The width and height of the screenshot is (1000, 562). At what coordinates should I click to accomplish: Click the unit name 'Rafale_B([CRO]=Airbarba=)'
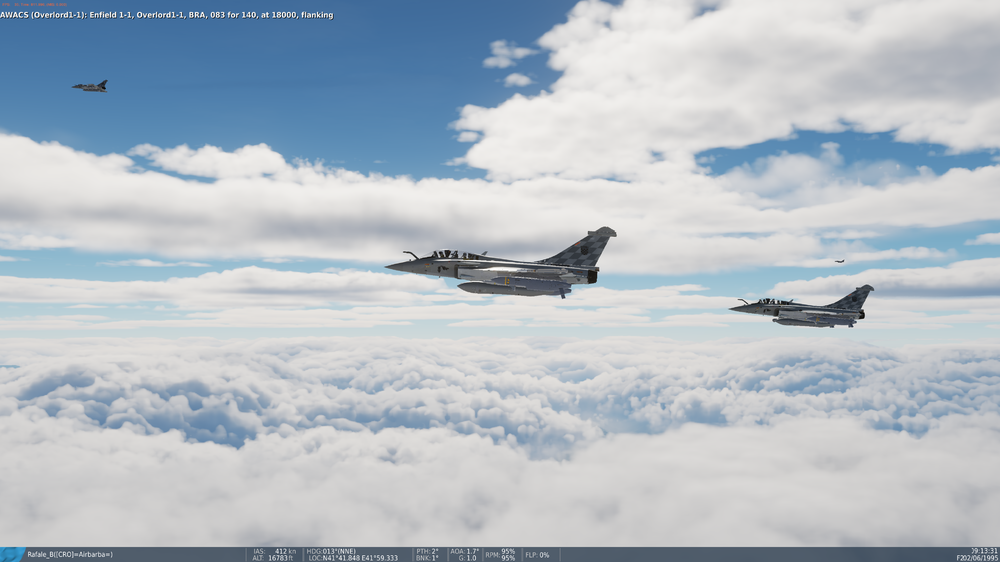tap(70, 555)
